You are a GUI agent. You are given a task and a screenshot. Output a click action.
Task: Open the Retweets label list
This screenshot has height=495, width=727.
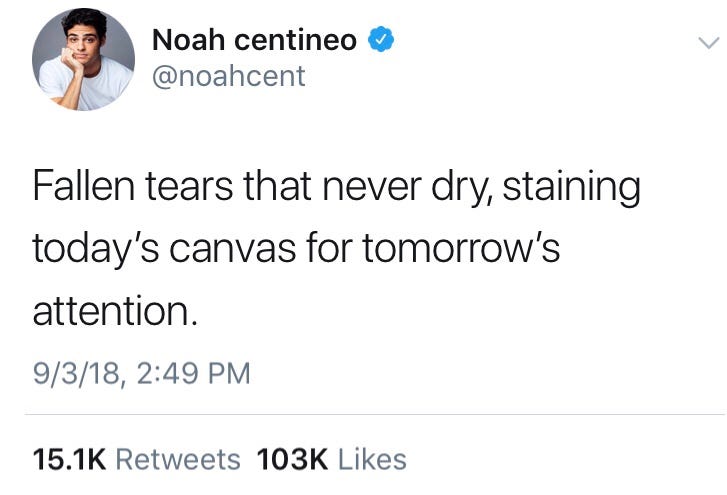tap(178, 459)
